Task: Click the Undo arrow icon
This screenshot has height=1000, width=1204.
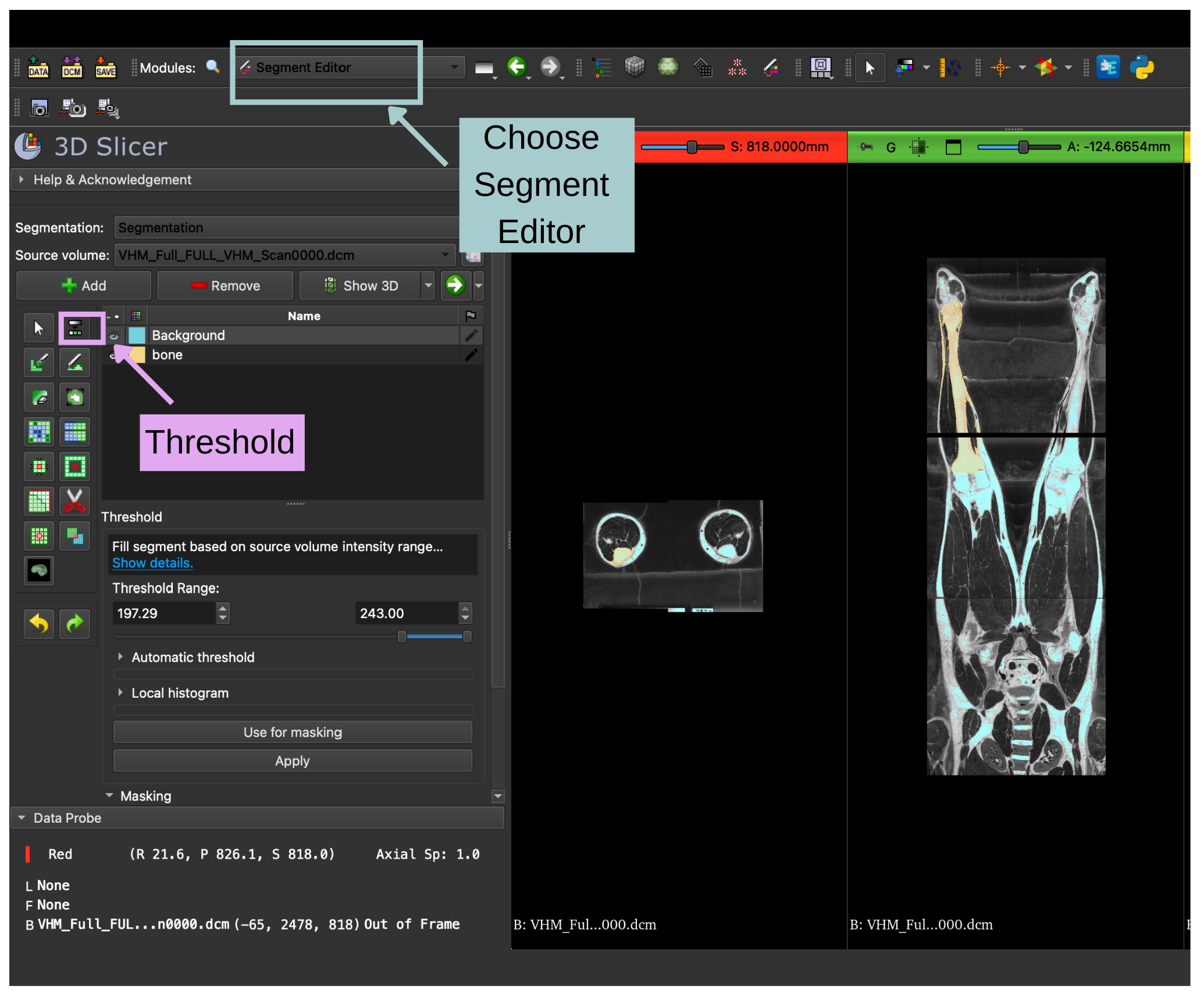Action: point(39,624)
